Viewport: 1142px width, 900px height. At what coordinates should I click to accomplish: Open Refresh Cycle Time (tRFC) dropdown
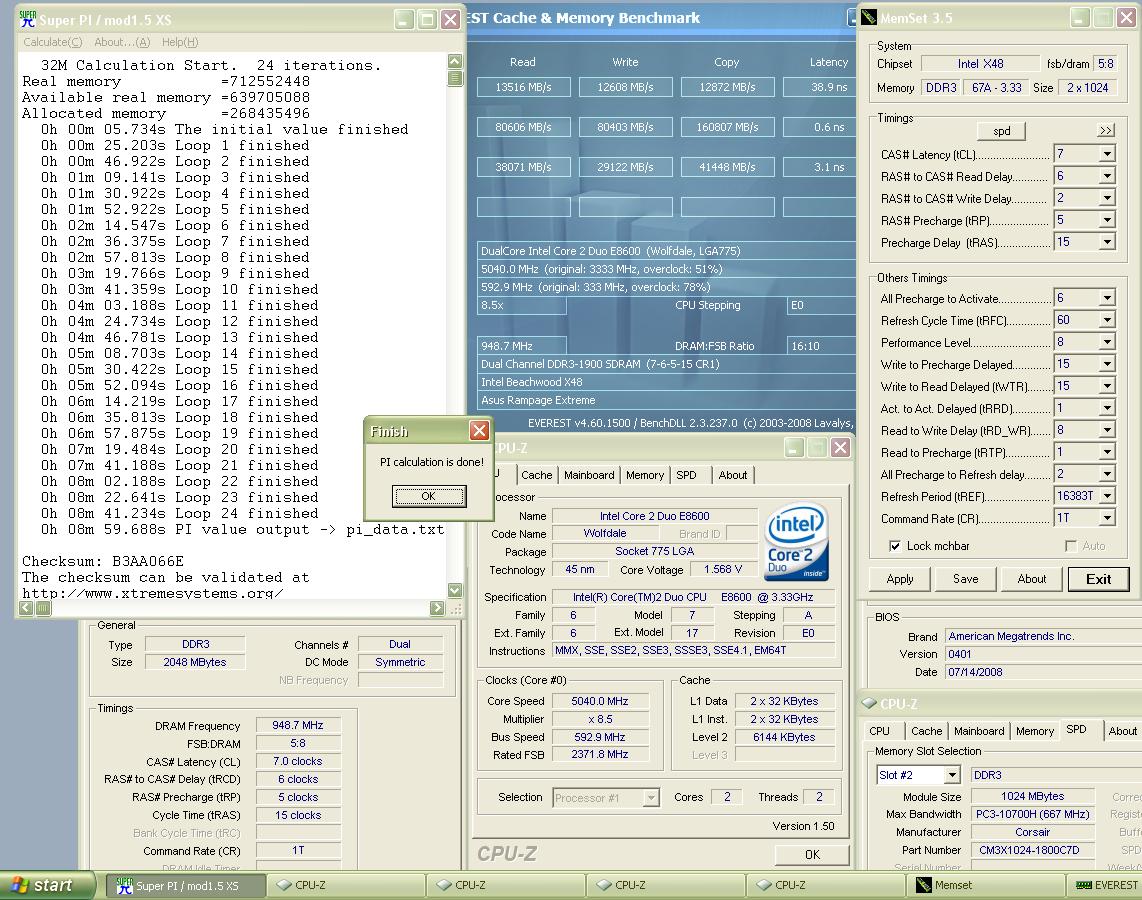(x=1107, y=320)
